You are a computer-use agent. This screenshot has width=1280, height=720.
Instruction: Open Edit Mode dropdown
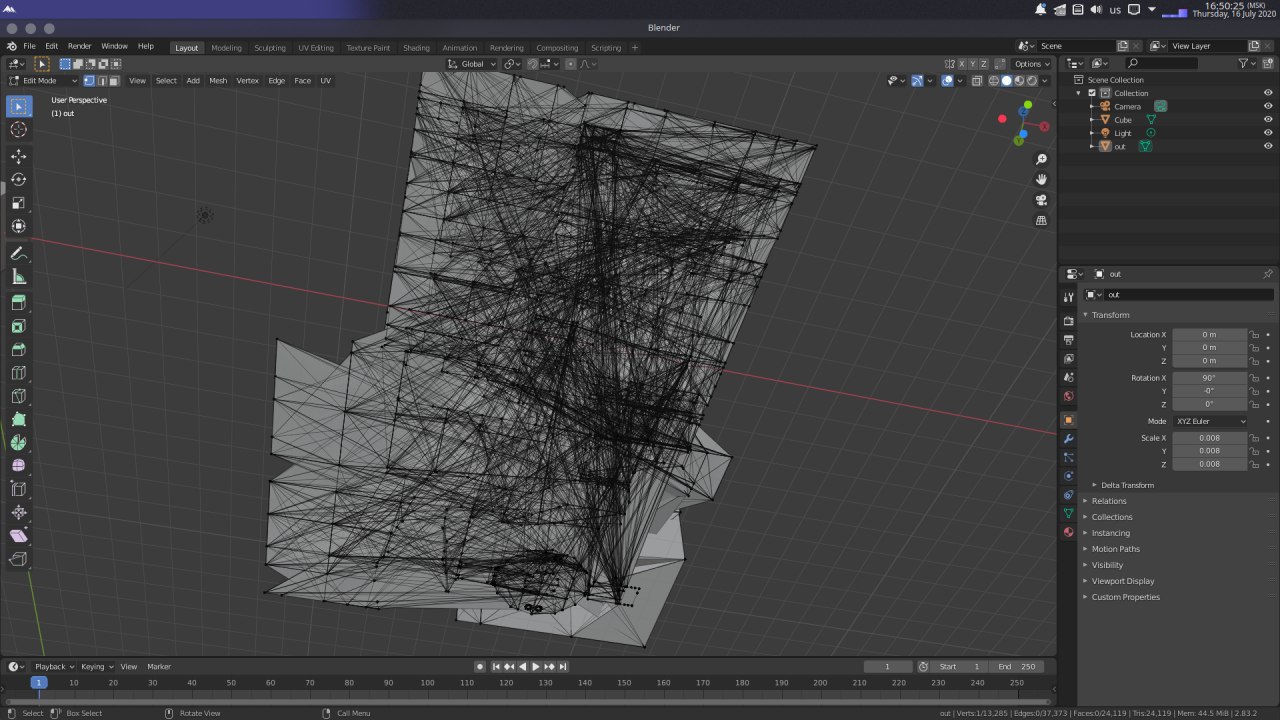pyautogui.click(x=43, y=81)
